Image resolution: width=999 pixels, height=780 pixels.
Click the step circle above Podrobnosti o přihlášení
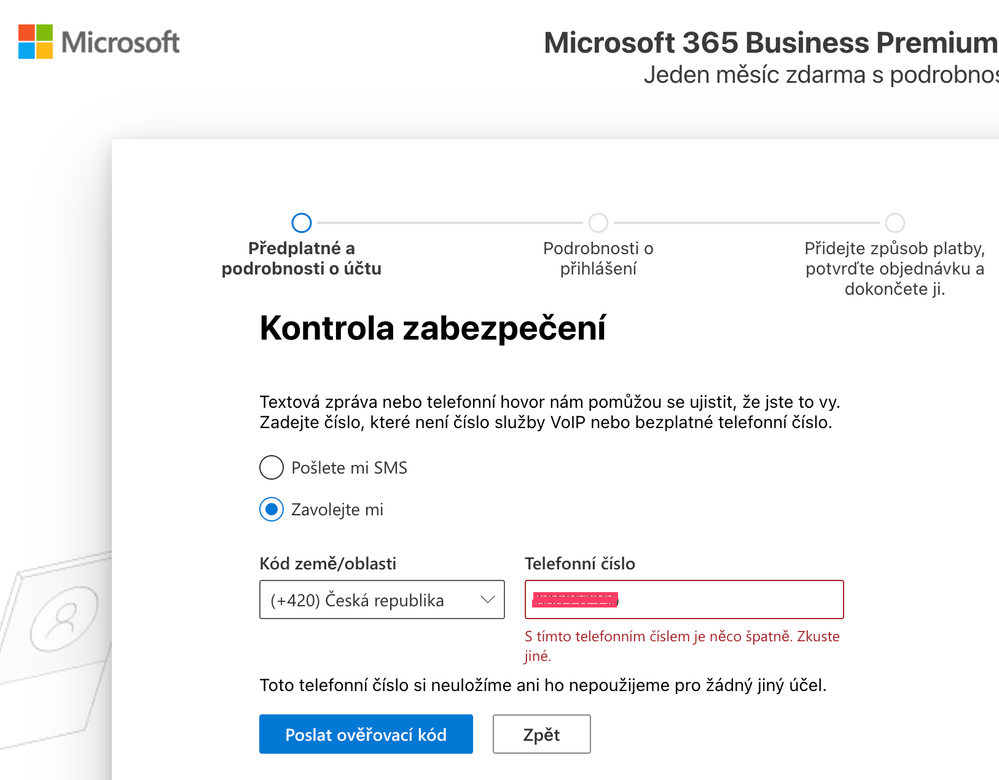point(598,222)
